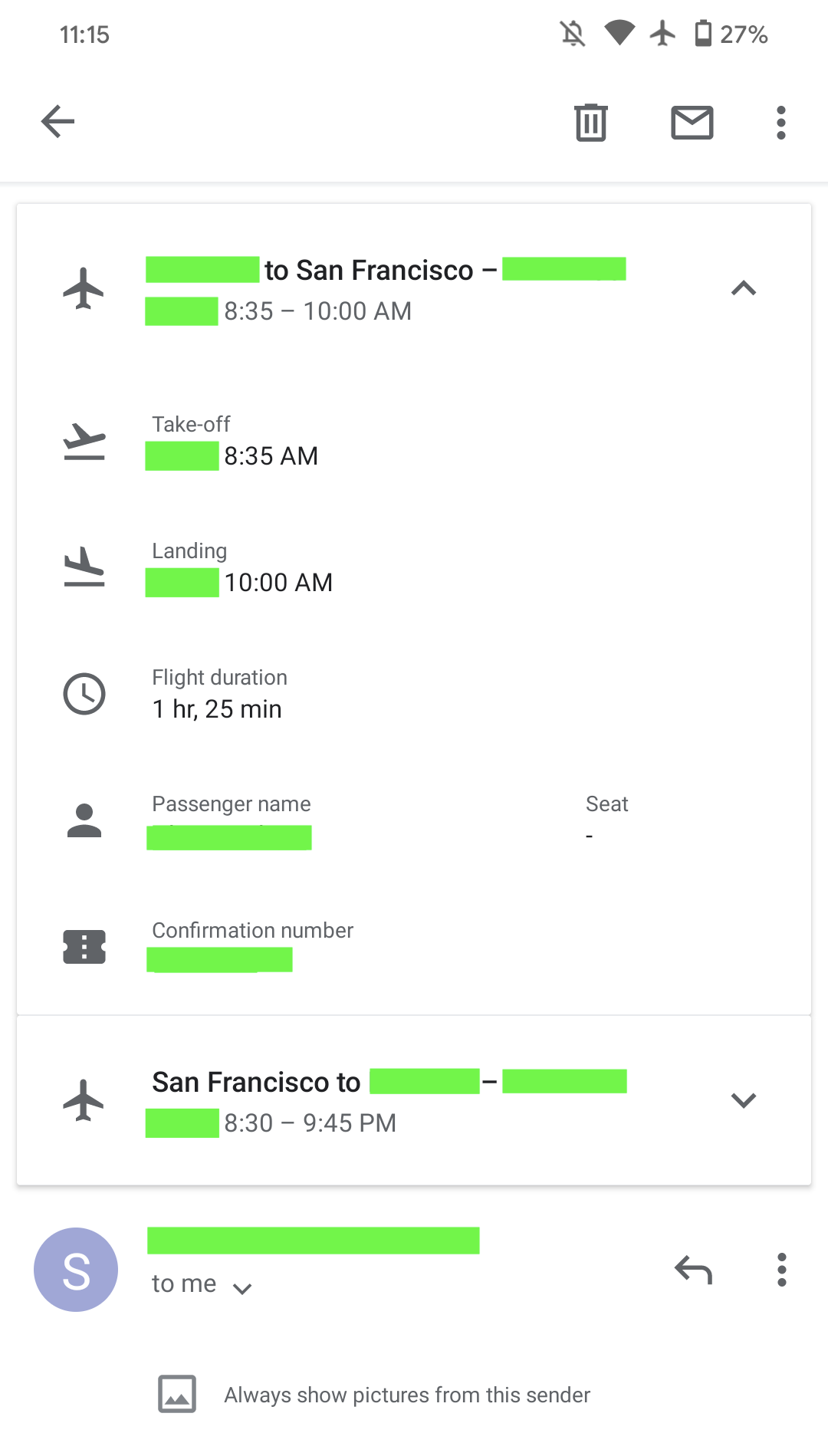Reply to the email
Screen dimensions: 828x1456
point(693,1270)
